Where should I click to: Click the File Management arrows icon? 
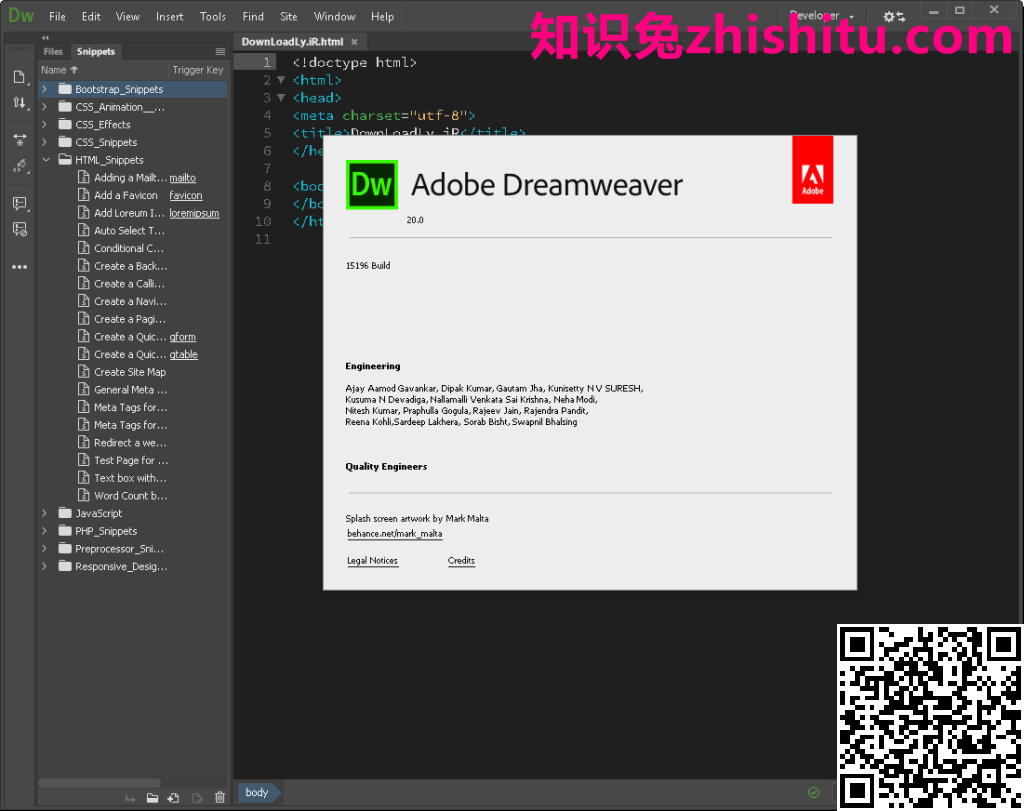click(x=19, y=103)
